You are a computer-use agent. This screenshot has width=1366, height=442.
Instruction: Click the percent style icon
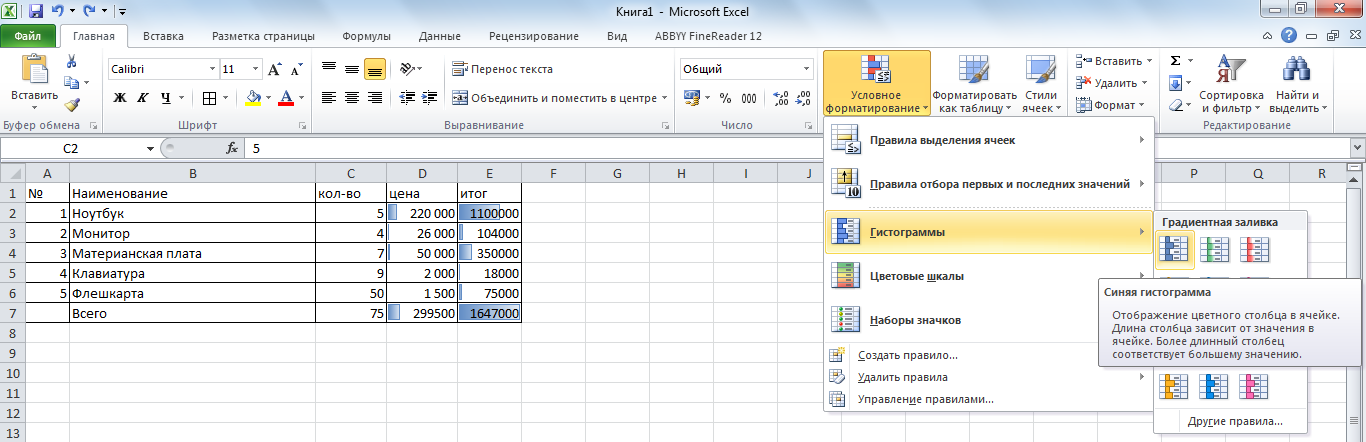(724, 98)
